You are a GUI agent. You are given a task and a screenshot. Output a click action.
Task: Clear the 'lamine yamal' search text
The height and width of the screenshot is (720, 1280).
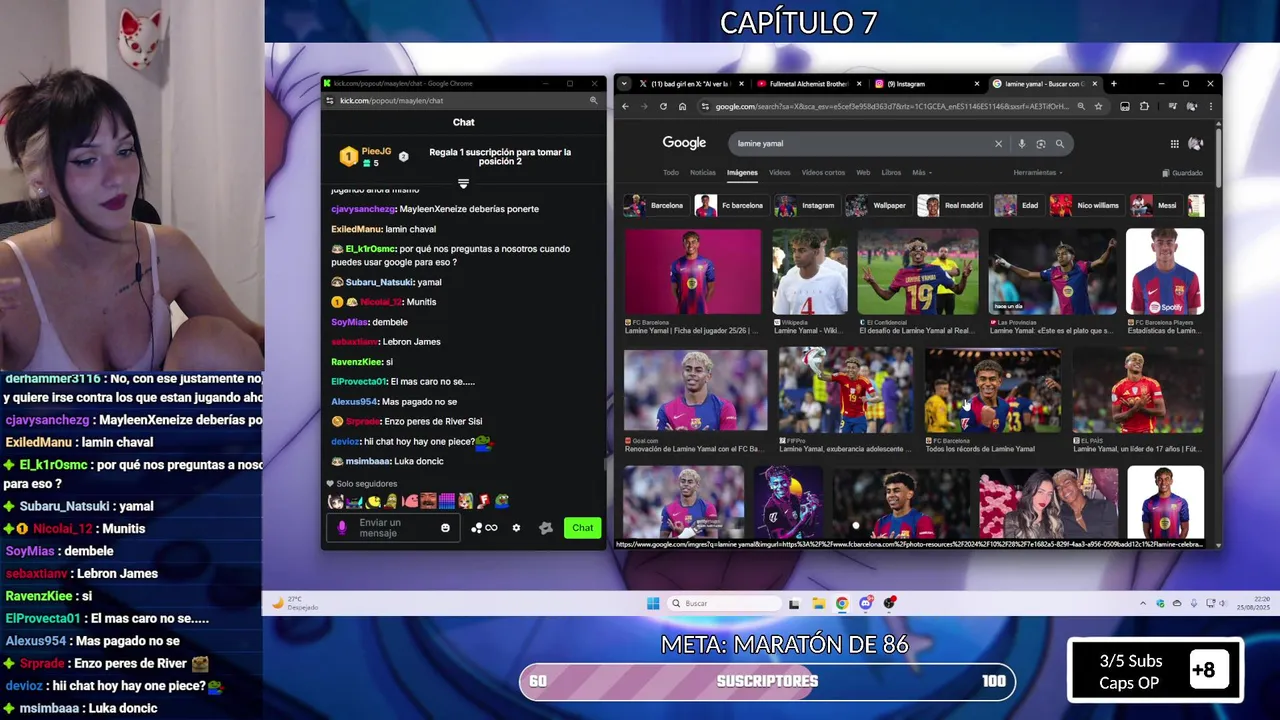(998, 143)
